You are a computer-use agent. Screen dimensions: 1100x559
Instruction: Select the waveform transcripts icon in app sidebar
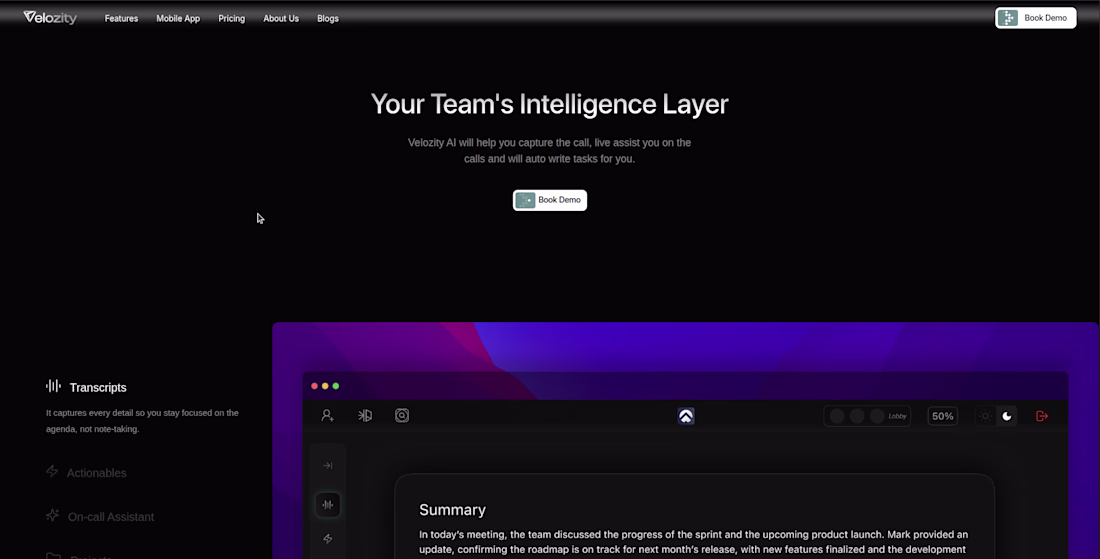(328, 504)
